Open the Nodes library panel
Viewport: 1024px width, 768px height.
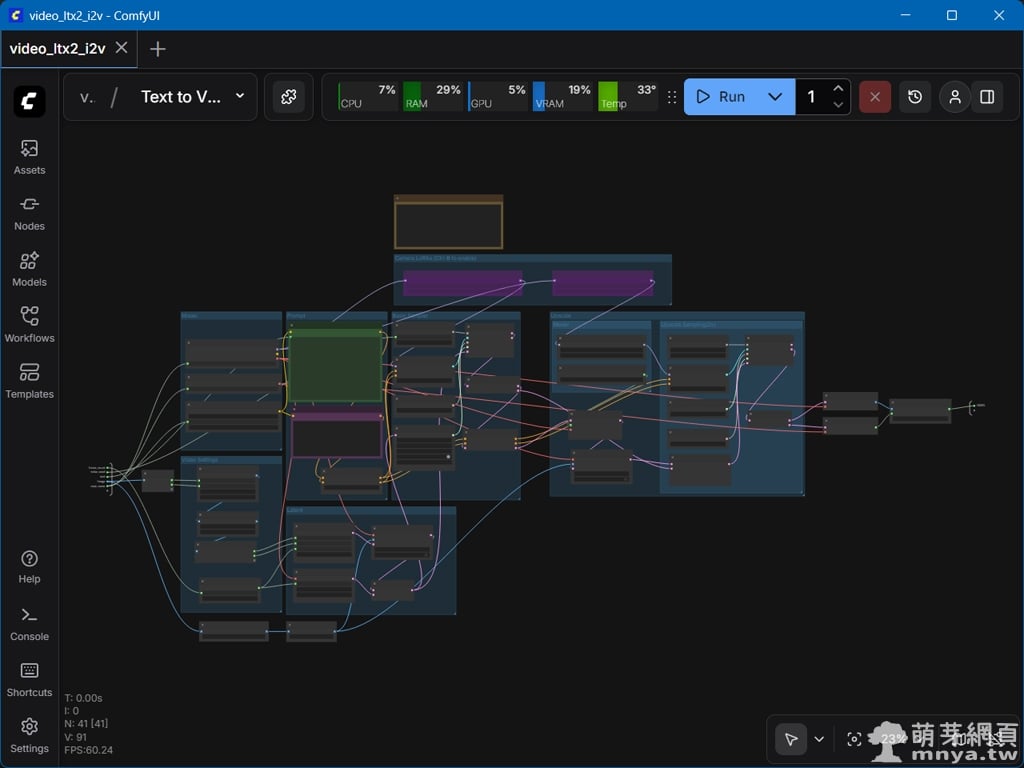[x=29, y=213]
